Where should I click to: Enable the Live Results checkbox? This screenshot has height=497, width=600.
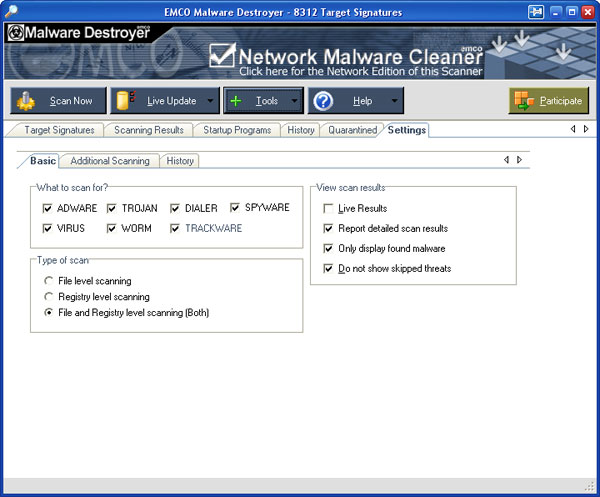pyautogui.click(x=328, y=209)
